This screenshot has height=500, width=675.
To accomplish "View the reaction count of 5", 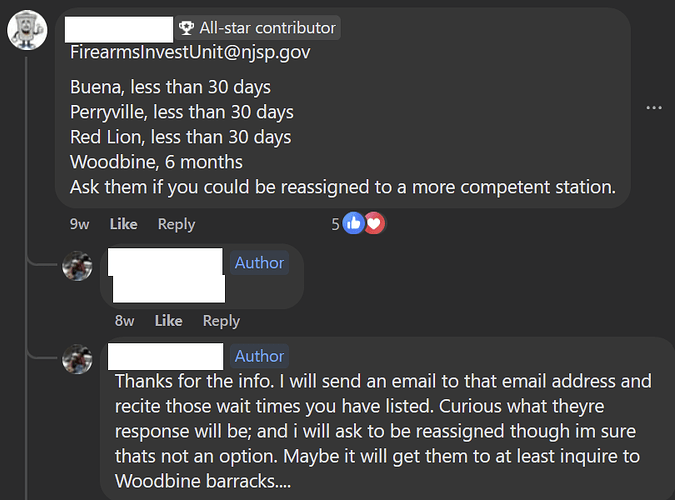I will (335, 224).
